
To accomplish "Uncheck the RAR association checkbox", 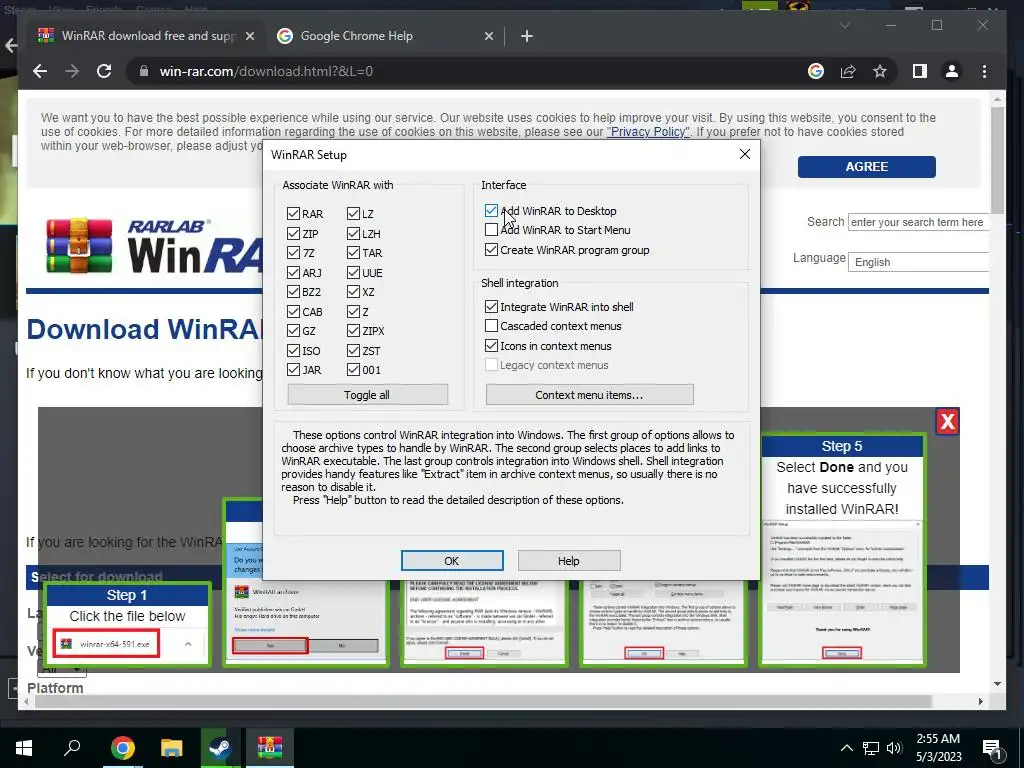I will point(293,214).
